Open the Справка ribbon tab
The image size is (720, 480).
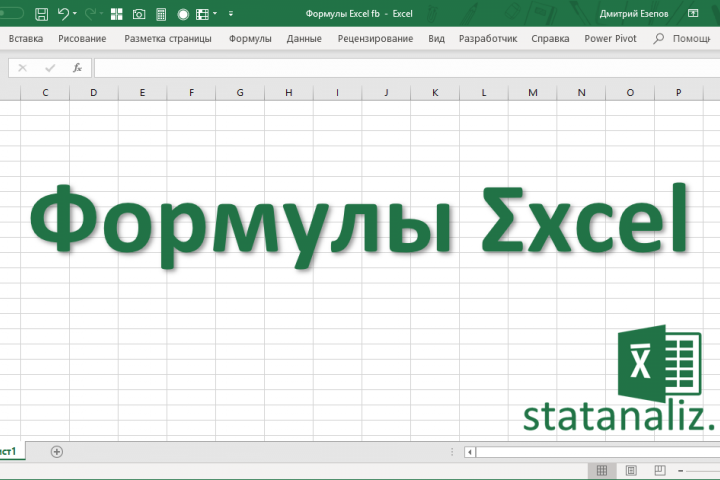[550, 39]
